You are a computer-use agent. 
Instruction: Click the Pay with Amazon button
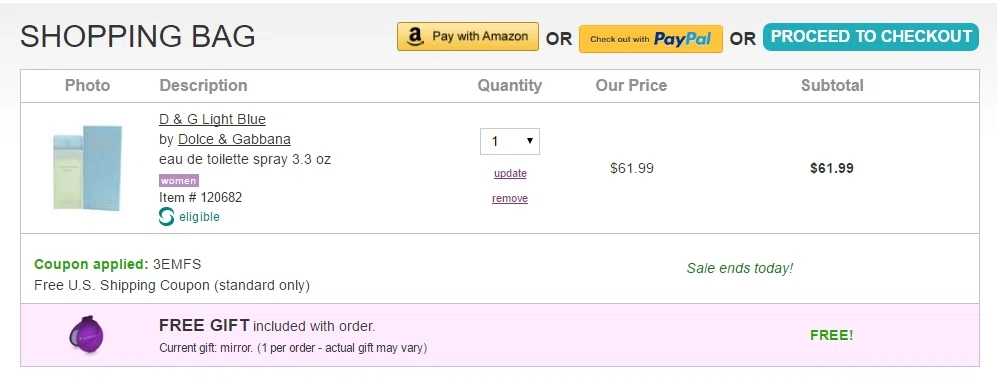click(467, 37)
